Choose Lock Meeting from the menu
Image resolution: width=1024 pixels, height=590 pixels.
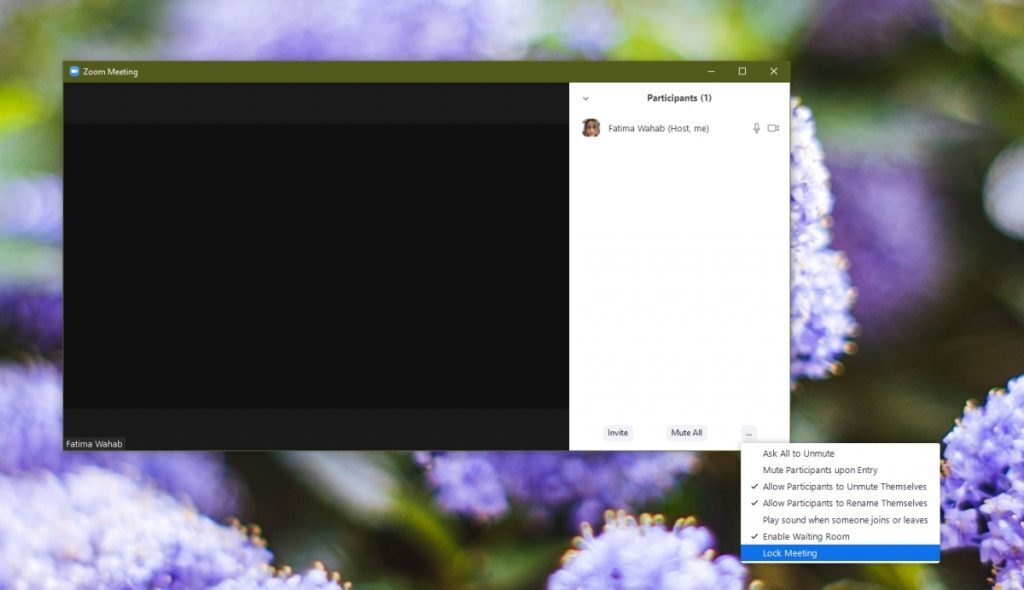click(790, 553)
